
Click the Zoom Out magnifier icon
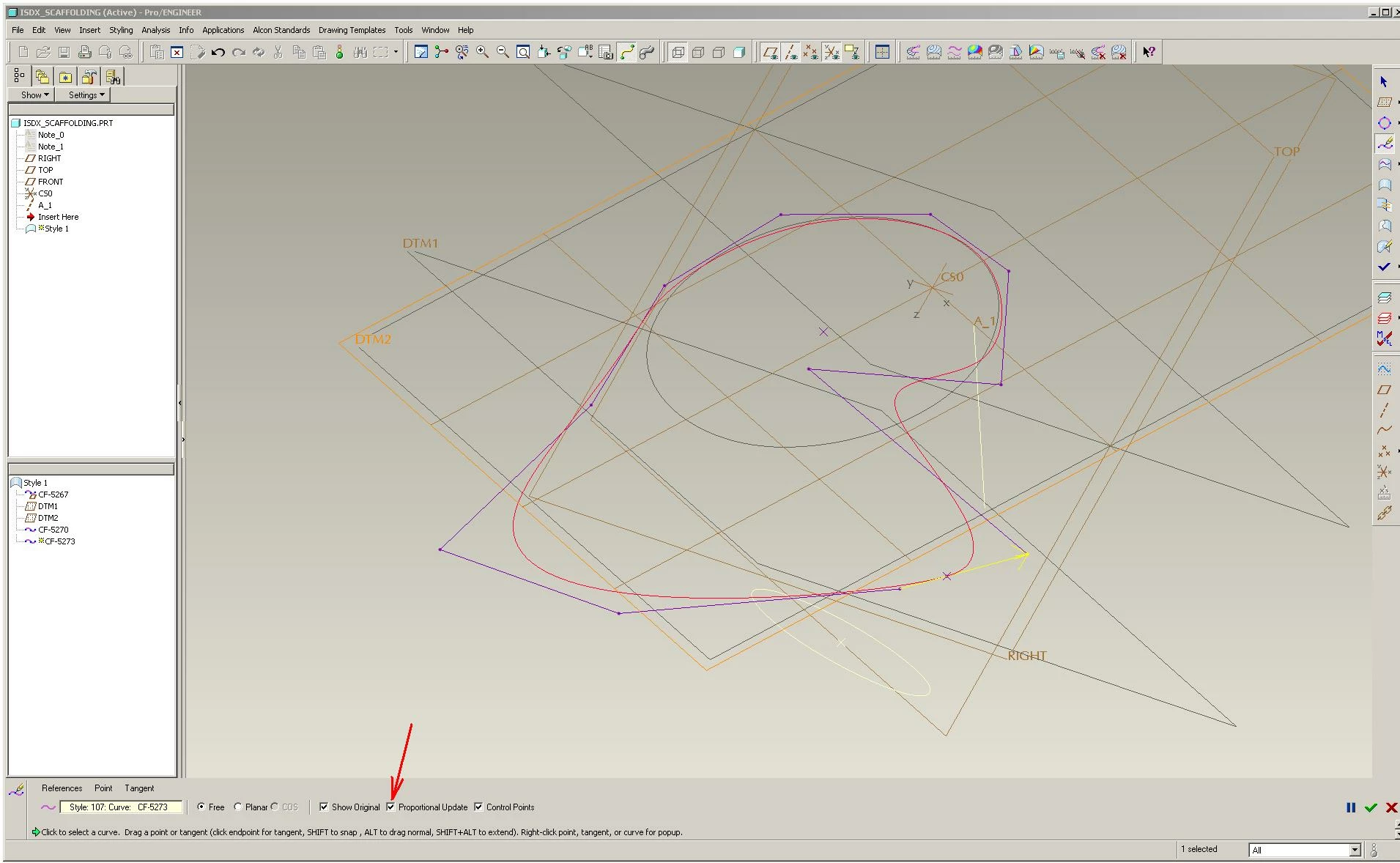(x=503, y=52)
